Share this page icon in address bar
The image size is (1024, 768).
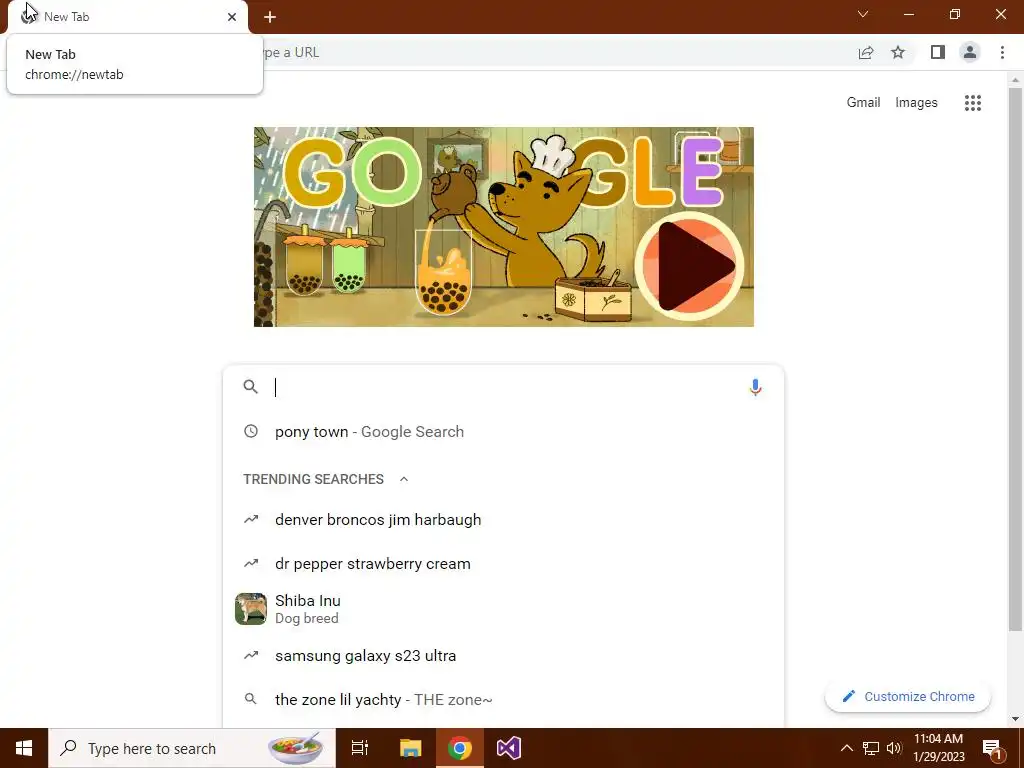[866, 52]
